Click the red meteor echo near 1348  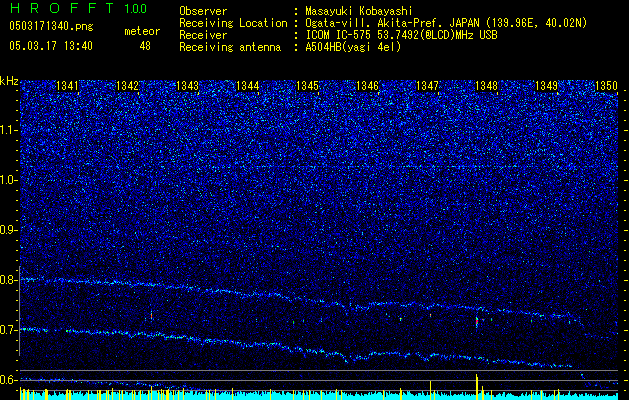(x=477, y=321)
